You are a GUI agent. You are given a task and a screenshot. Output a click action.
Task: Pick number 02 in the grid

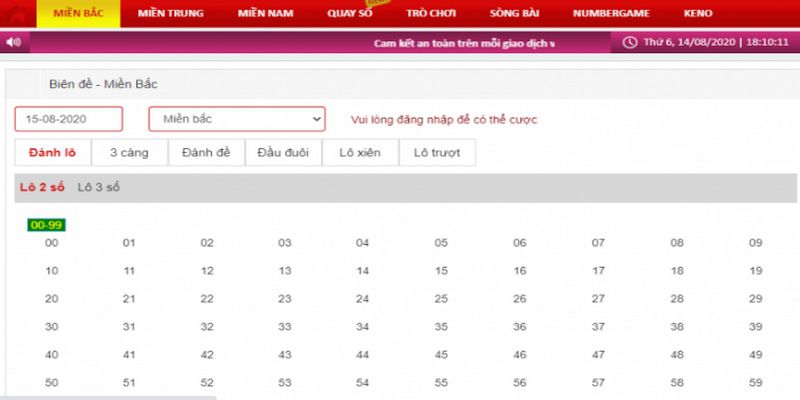[x=207, y=243]
